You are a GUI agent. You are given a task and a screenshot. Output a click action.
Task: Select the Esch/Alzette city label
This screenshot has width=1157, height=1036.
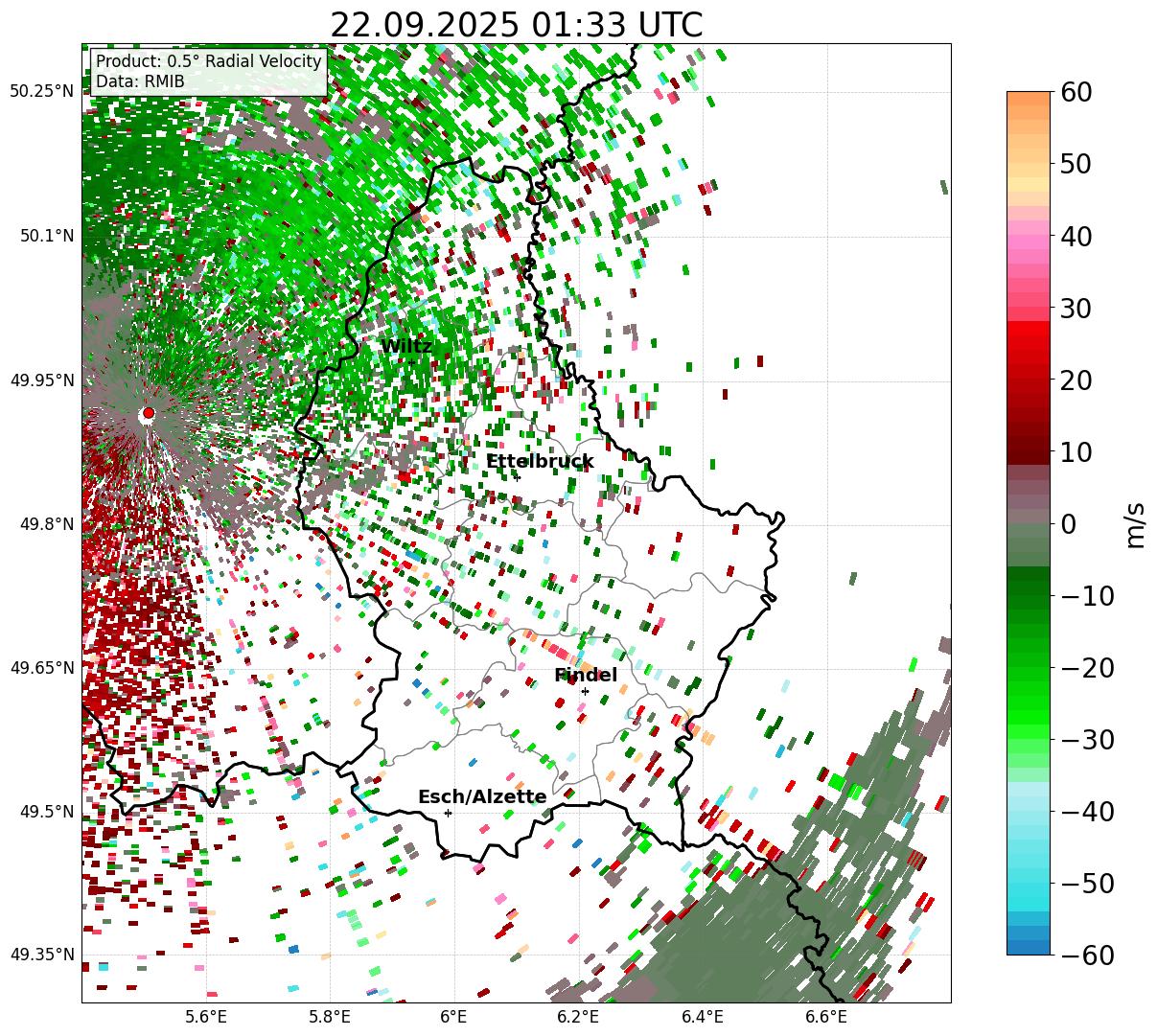(482, 797)
